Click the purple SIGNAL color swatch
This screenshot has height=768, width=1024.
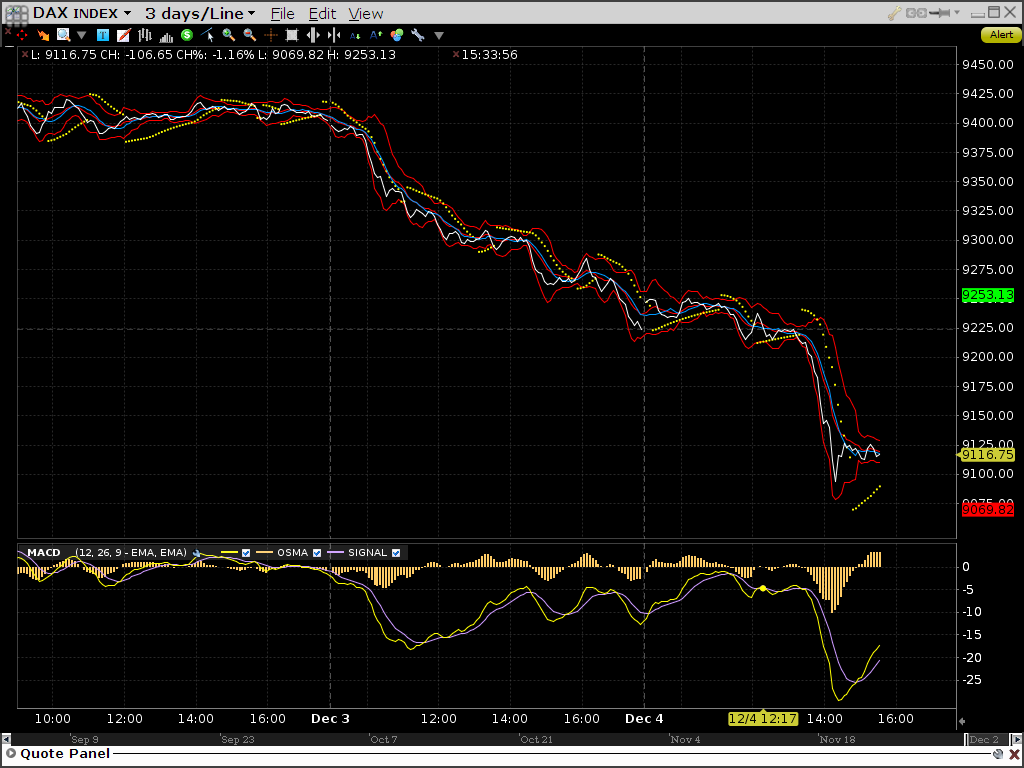pos(334,553)
